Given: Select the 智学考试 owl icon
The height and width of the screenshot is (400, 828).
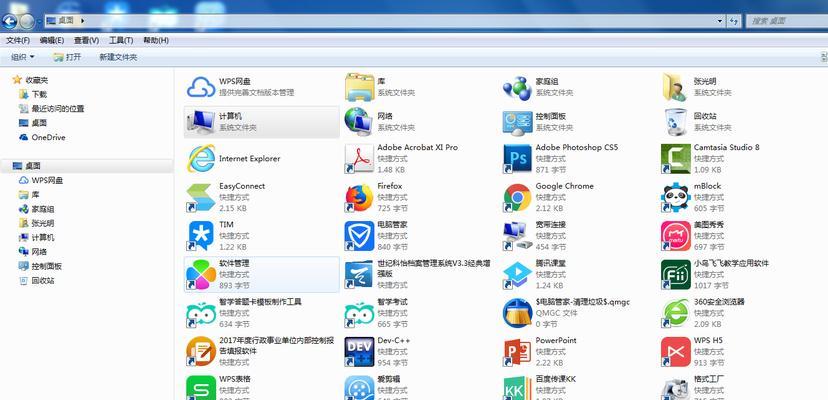Looking at the screenshot, I should coord(359,313).
